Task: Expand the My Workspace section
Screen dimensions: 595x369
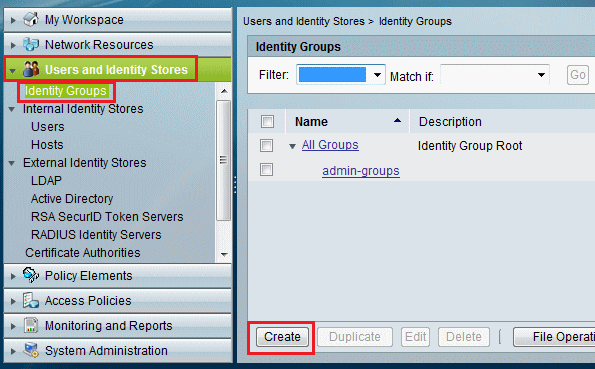Action: [13, 20]
